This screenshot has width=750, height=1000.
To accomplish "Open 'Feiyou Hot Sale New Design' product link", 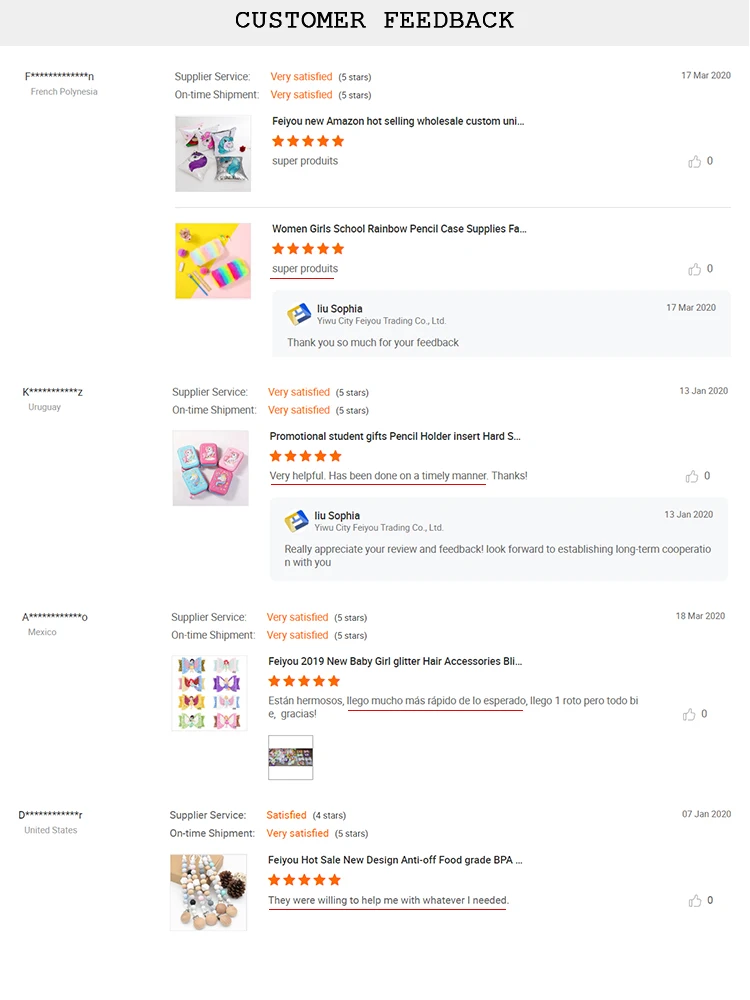I will (x=395, y=860).
